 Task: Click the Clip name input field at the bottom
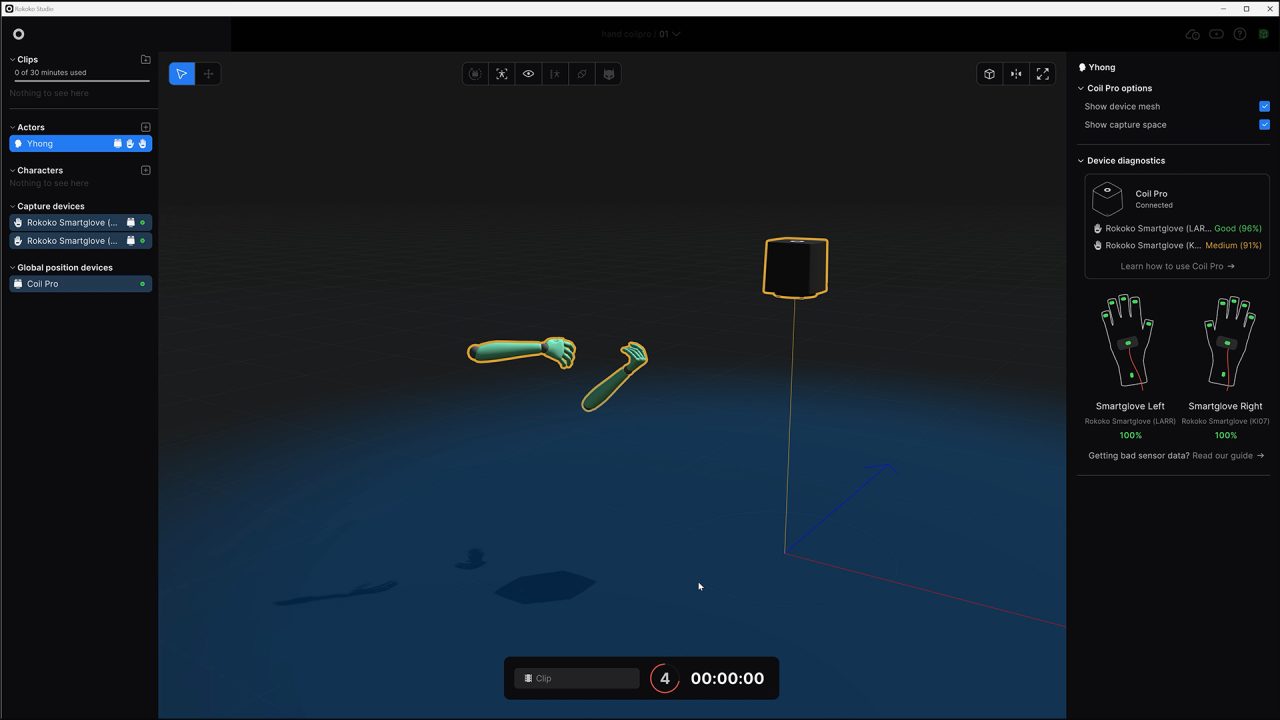[576, 678]
